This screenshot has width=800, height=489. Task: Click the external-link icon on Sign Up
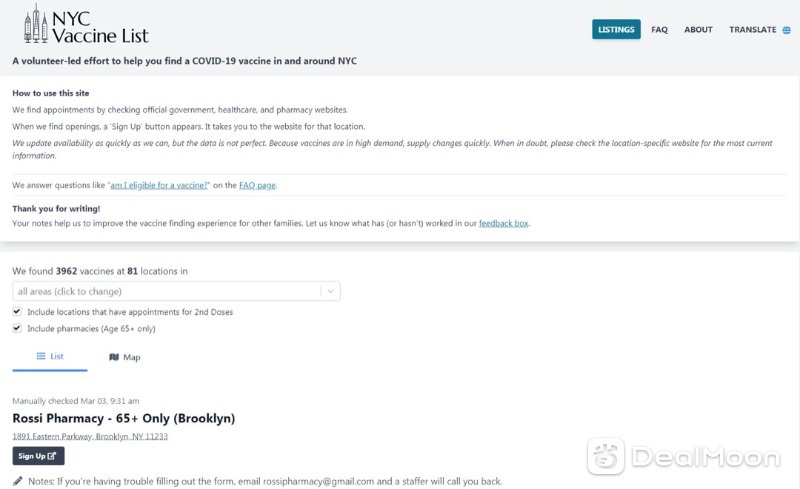tap(52, 456)
